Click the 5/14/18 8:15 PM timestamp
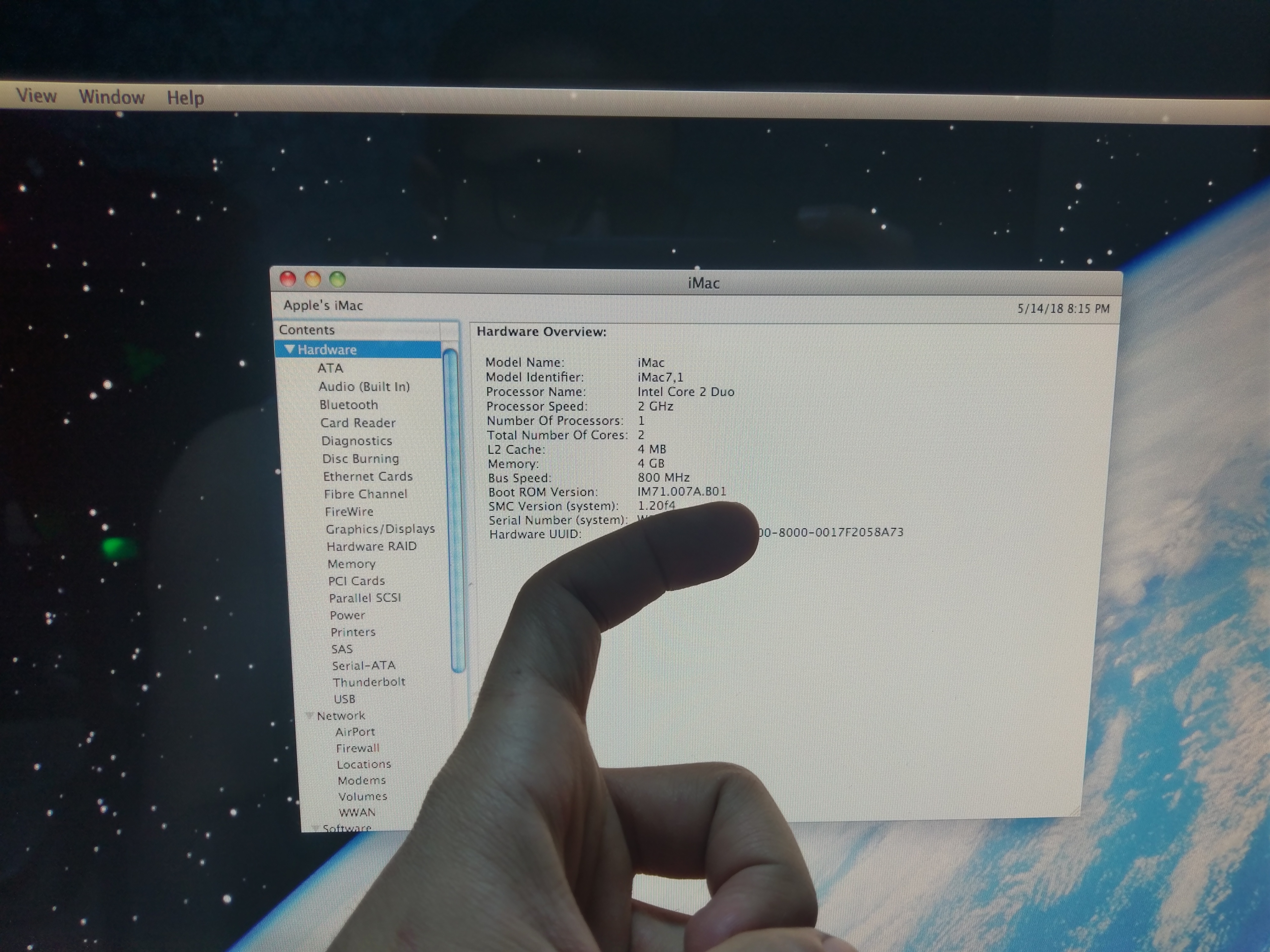This screenshot has height=952, width=1270. pos(1063,309)
